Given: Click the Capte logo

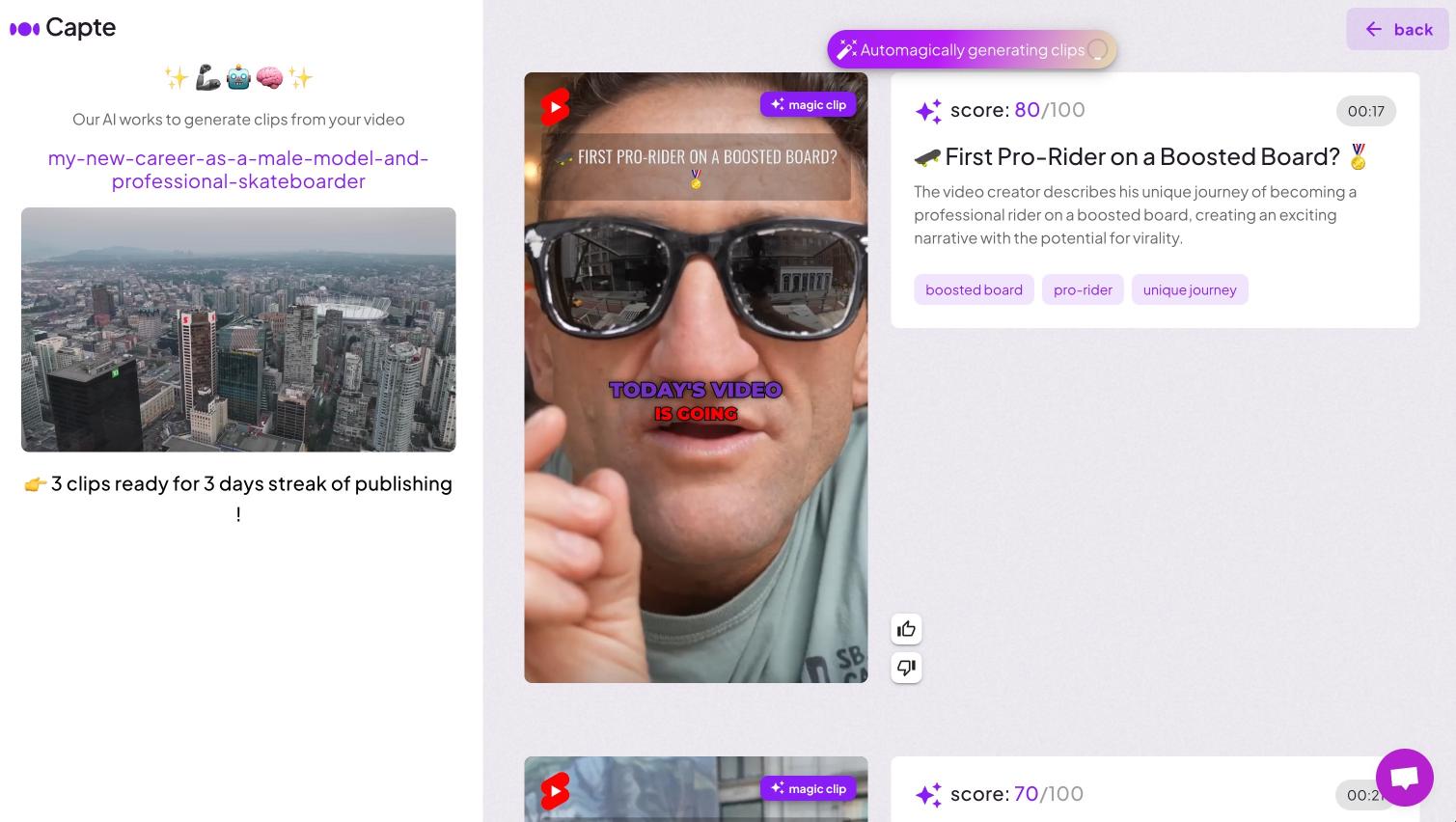Looking at the screenshot, I should (x=63, y=28).
